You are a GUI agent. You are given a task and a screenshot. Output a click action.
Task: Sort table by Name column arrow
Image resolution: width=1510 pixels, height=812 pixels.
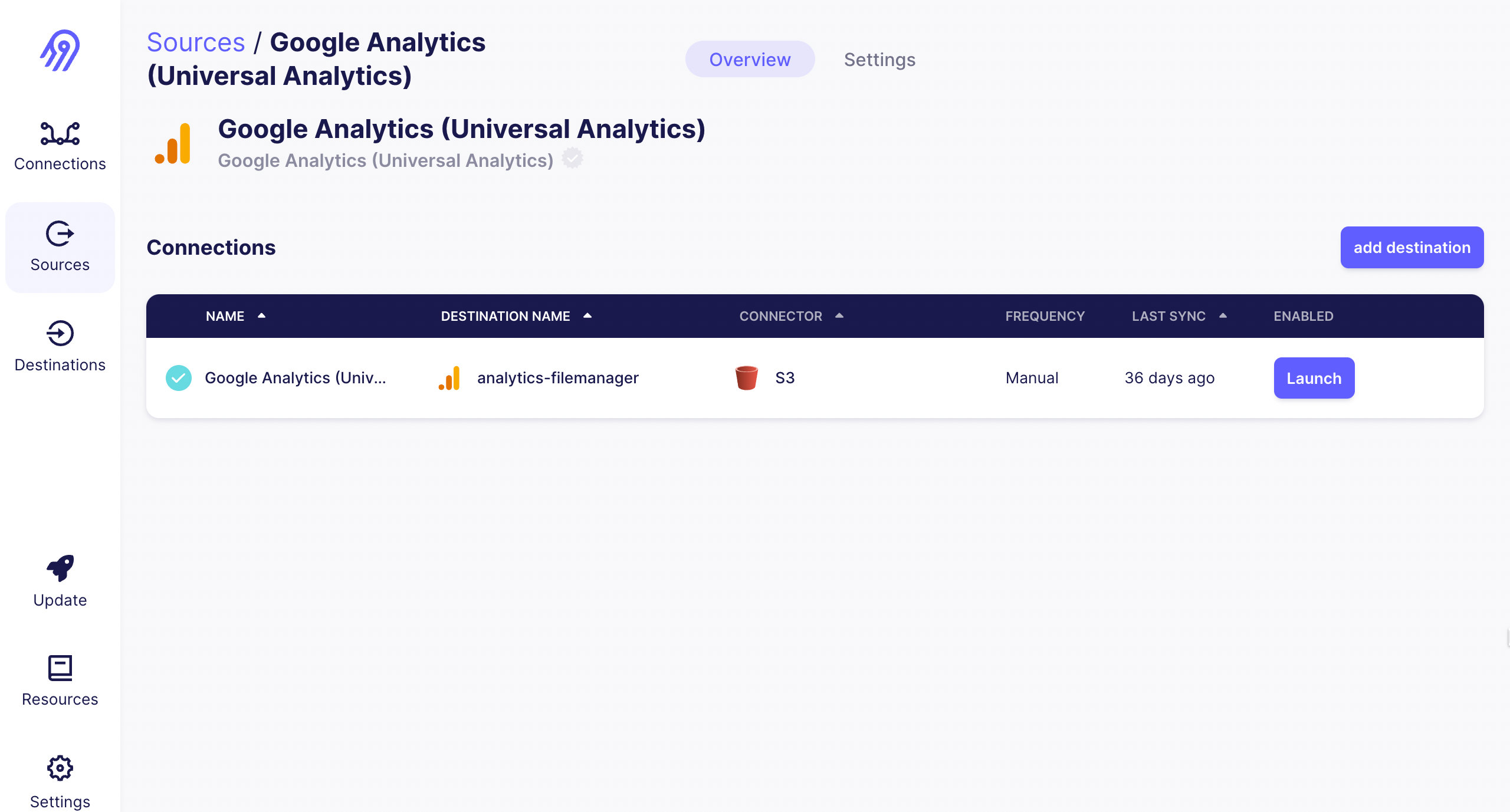(x=261, y=316)
